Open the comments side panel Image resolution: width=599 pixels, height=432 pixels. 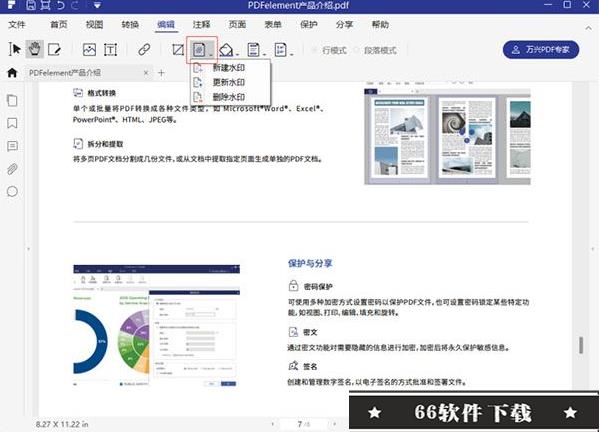pyautogui.click(x=12, y=146)
